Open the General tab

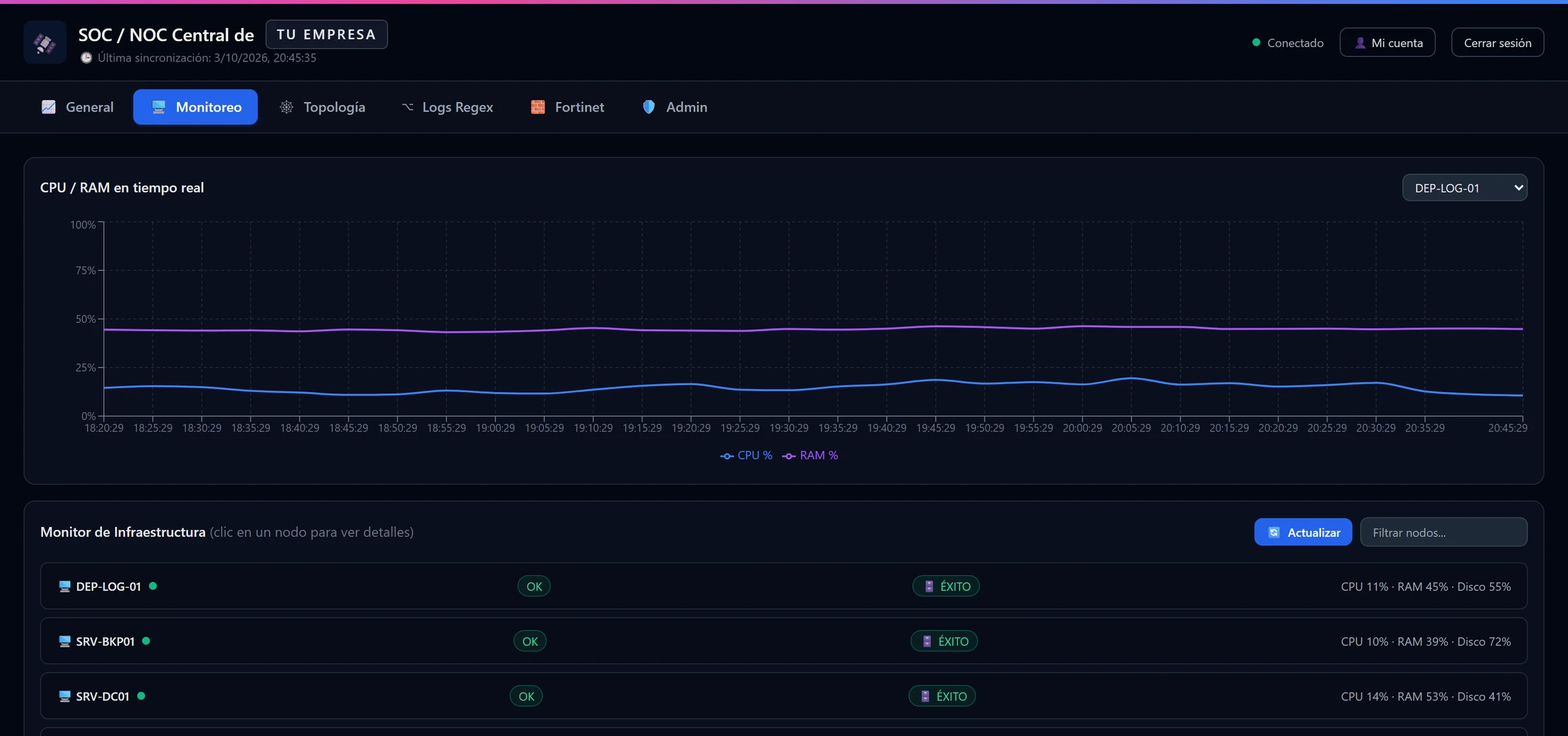coord(78,107)
